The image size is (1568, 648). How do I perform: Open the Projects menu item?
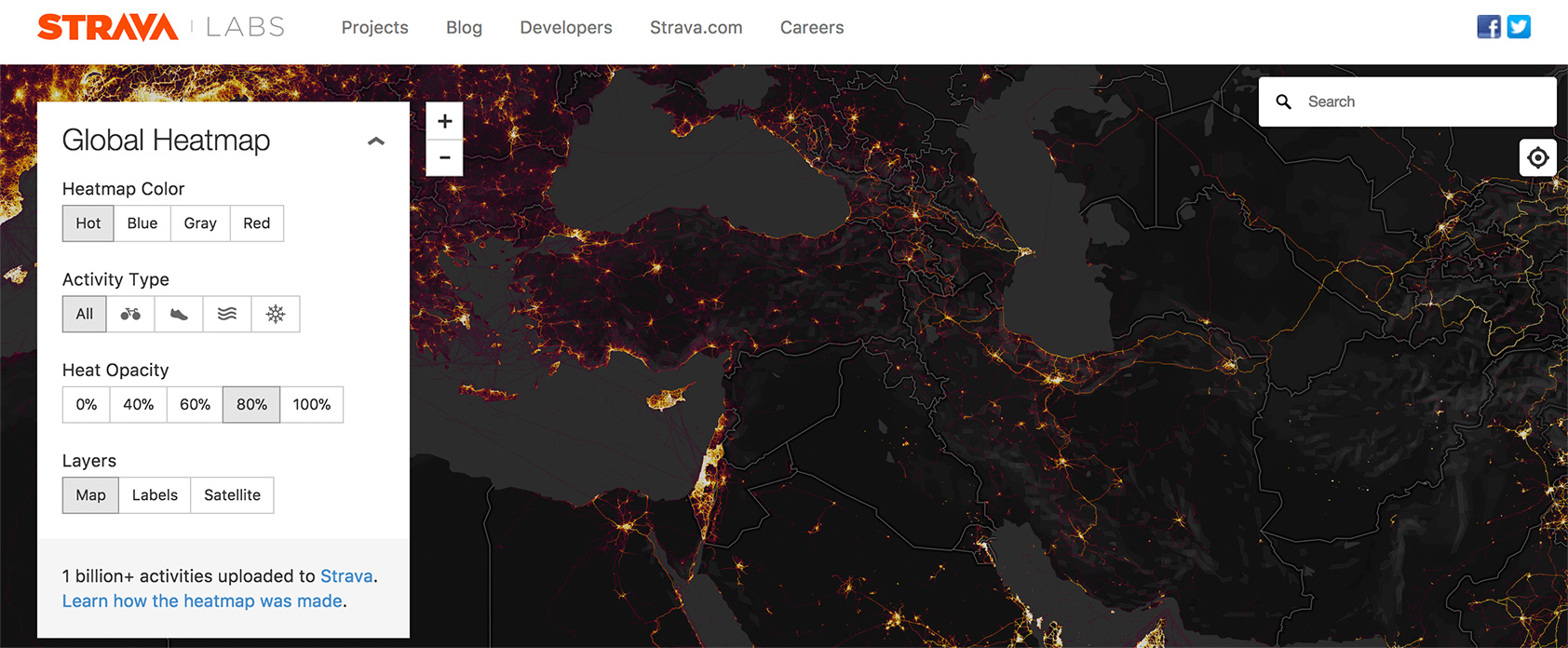(x=375, y=28)
